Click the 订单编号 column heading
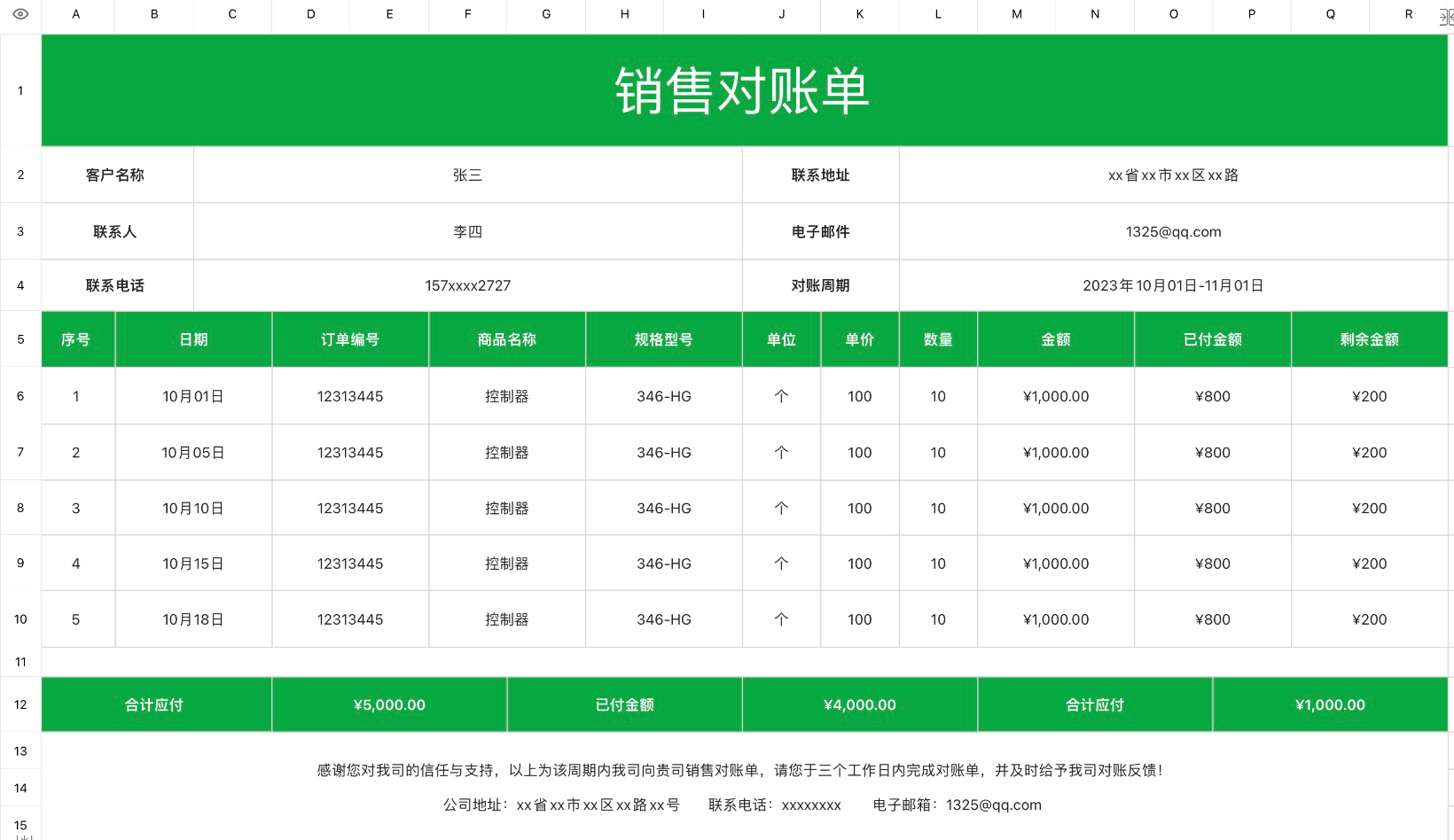1454x840 pixels. (x=350, y=339)
